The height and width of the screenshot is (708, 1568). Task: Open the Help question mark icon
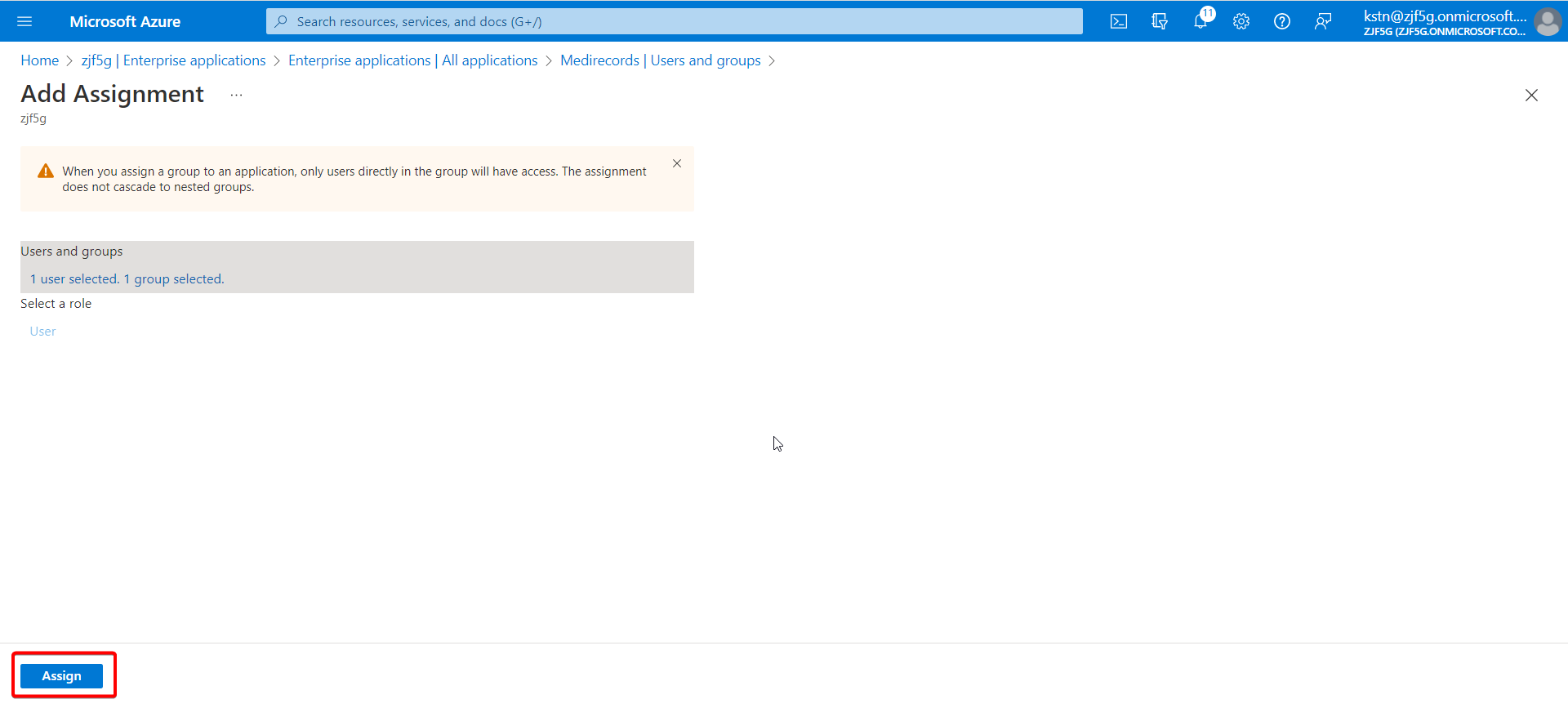[1282, 21]
